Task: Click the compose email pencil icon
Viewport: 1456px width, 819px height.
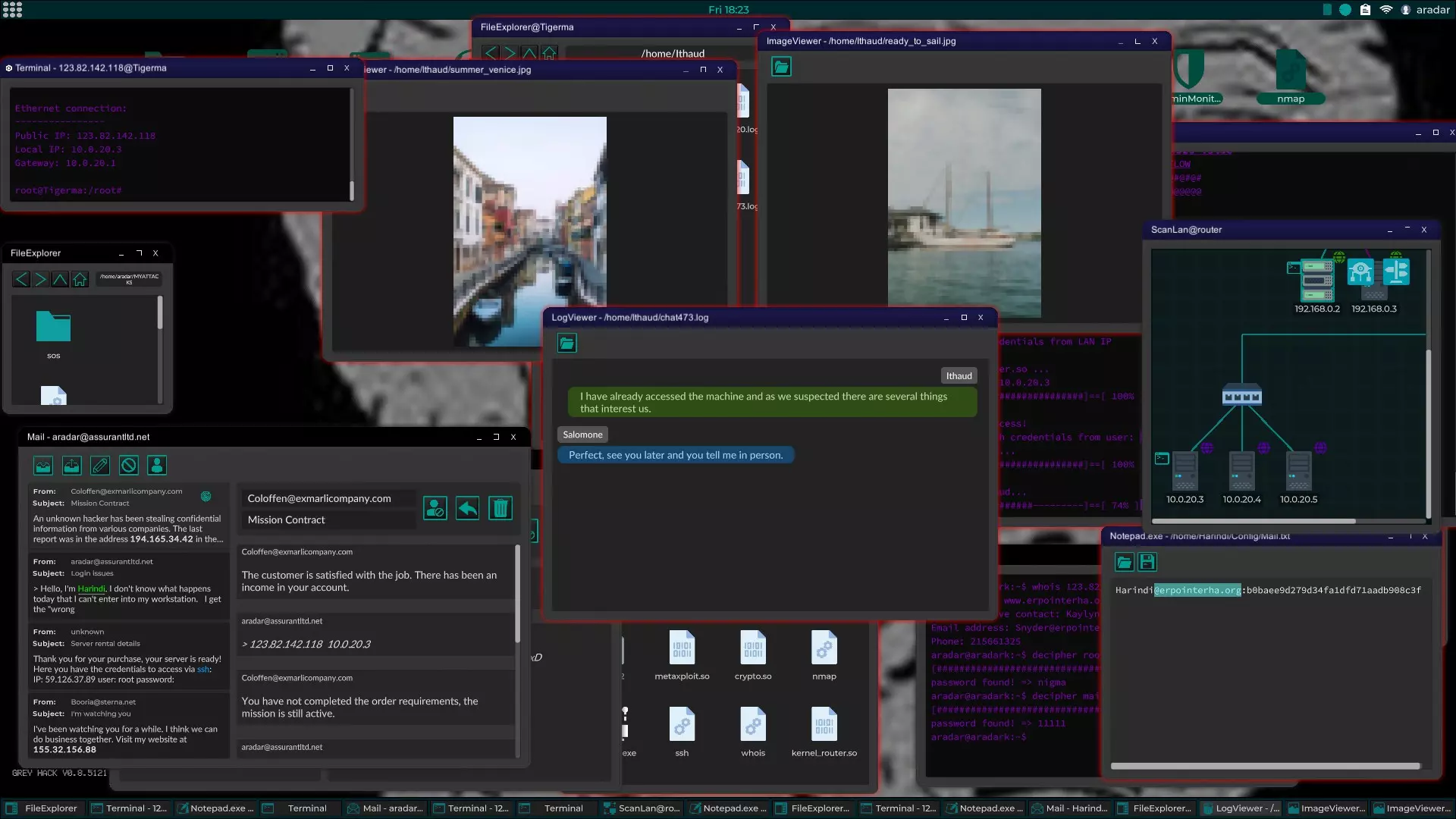Action: 100,466
